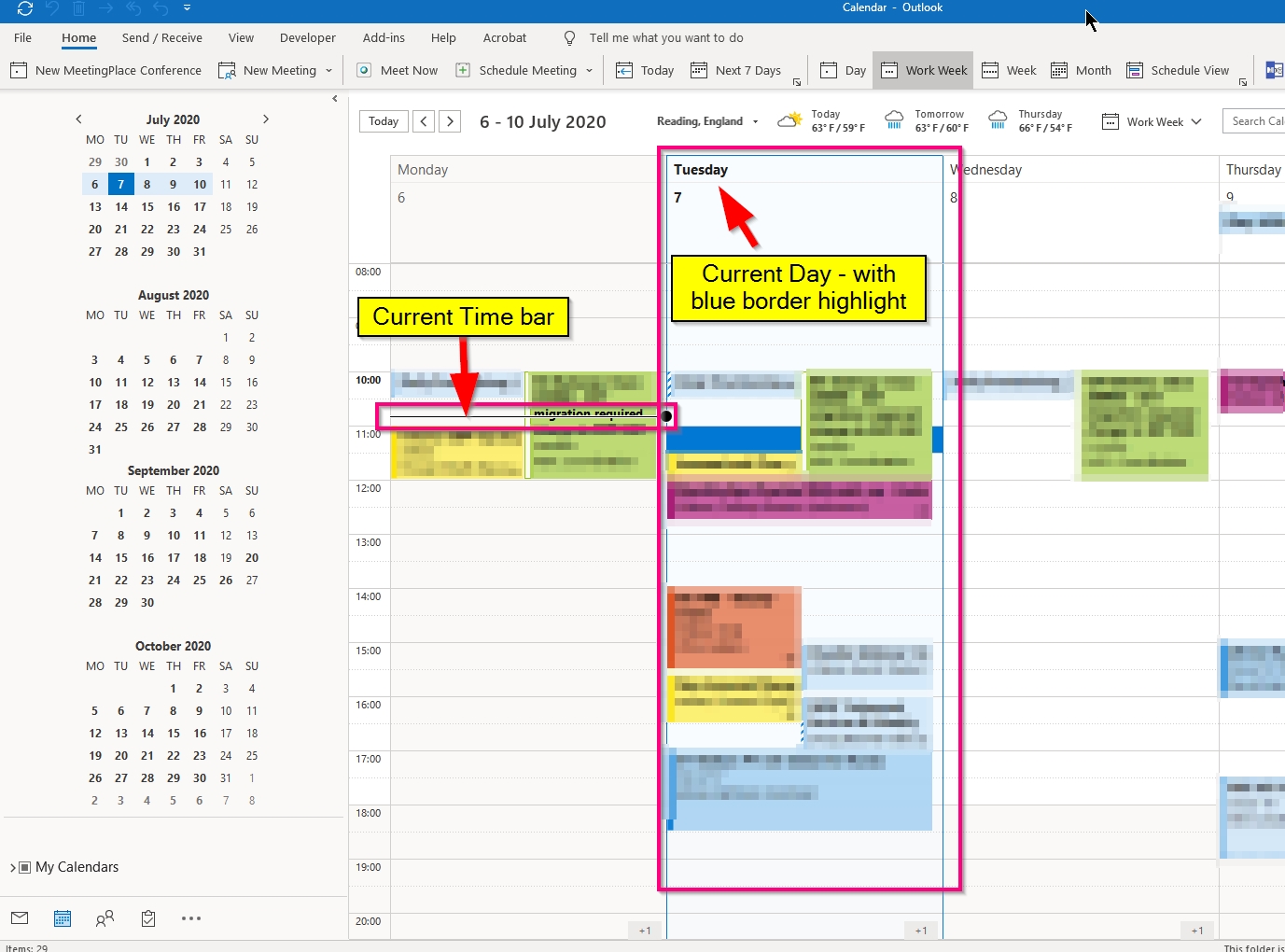
Task: Collapse the folder pane with the chevron
Action: [335, 99]
